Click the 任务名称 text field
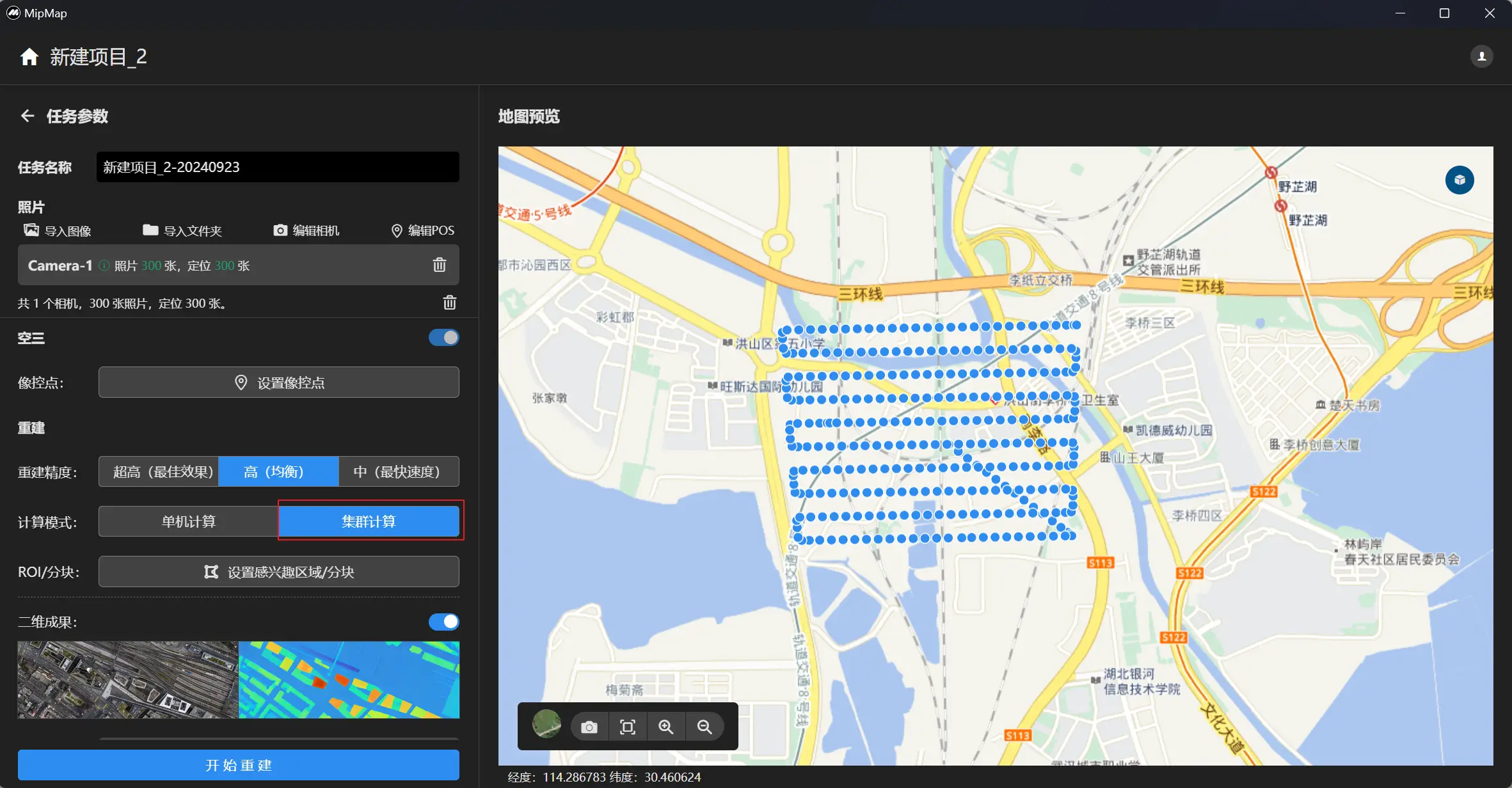Screen dimensions: 1512x788 (x=277, y=167)
